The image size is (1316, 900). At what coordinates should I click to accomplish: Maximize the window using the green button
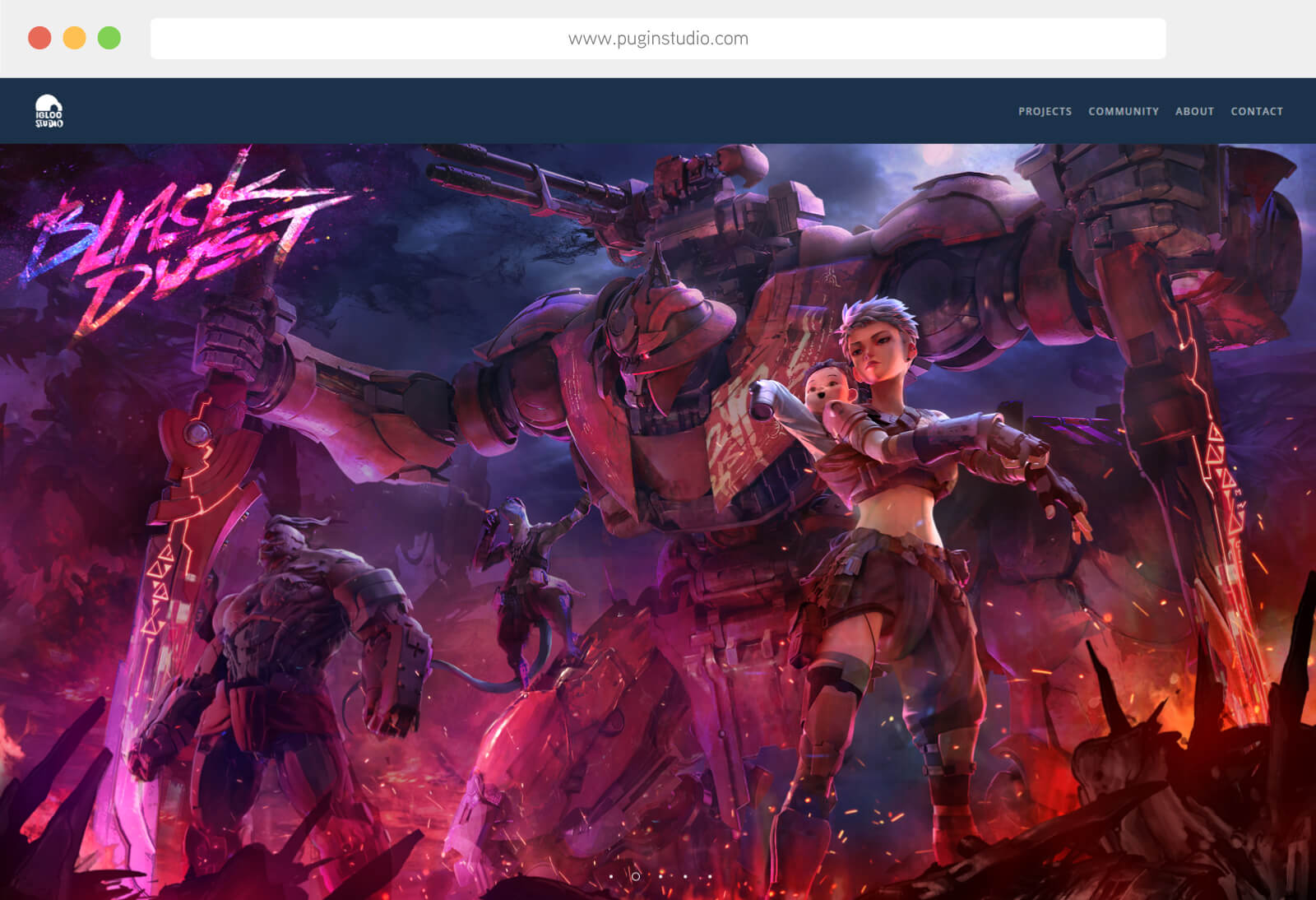(x=109, y=38)
